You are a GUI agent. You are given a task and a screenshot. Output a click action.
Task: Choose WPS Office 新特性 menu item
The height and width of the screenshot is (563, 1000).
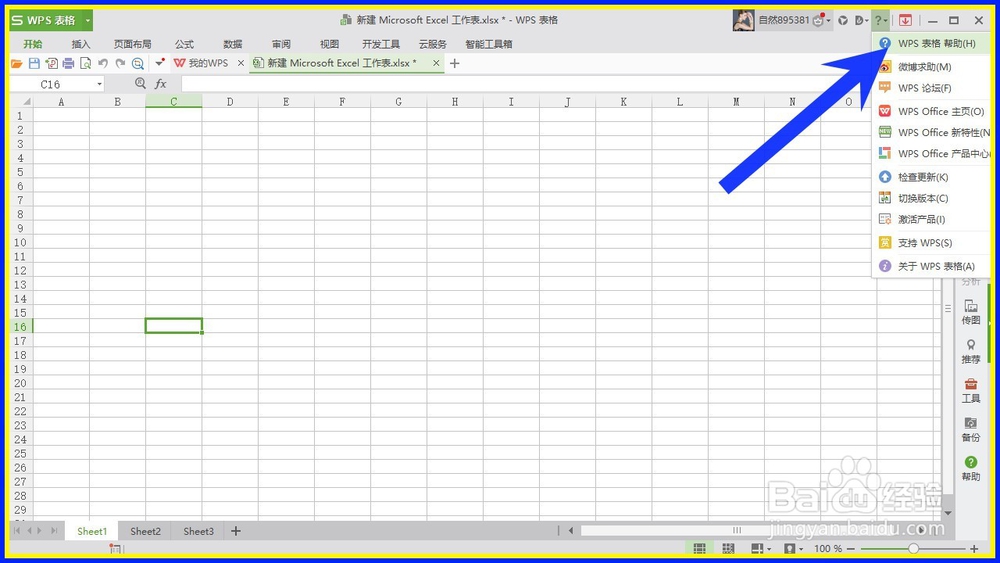(x=930, y=133)
